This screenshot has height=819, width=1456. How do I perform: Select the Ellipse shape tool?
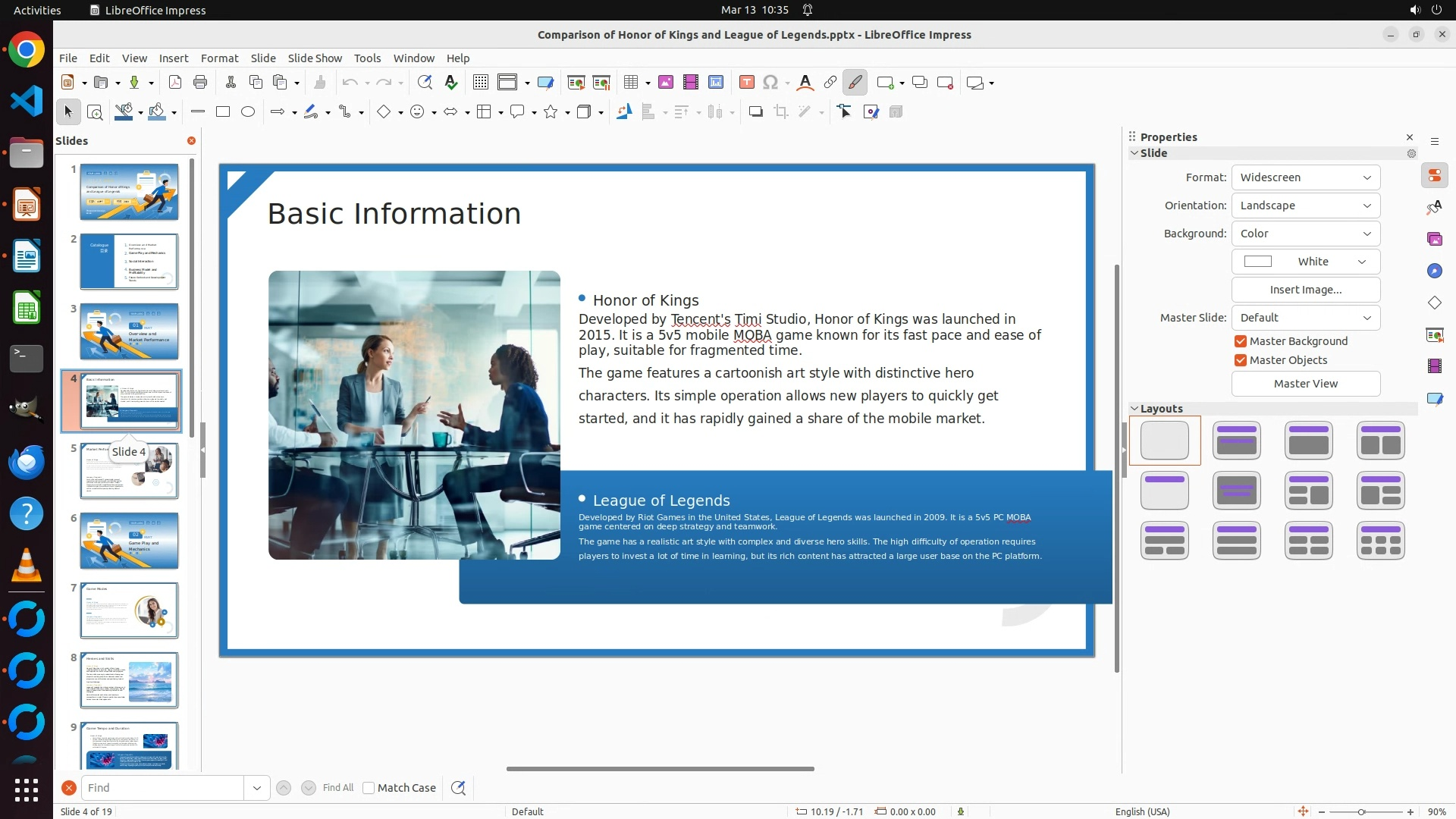(x=248, y=112)
